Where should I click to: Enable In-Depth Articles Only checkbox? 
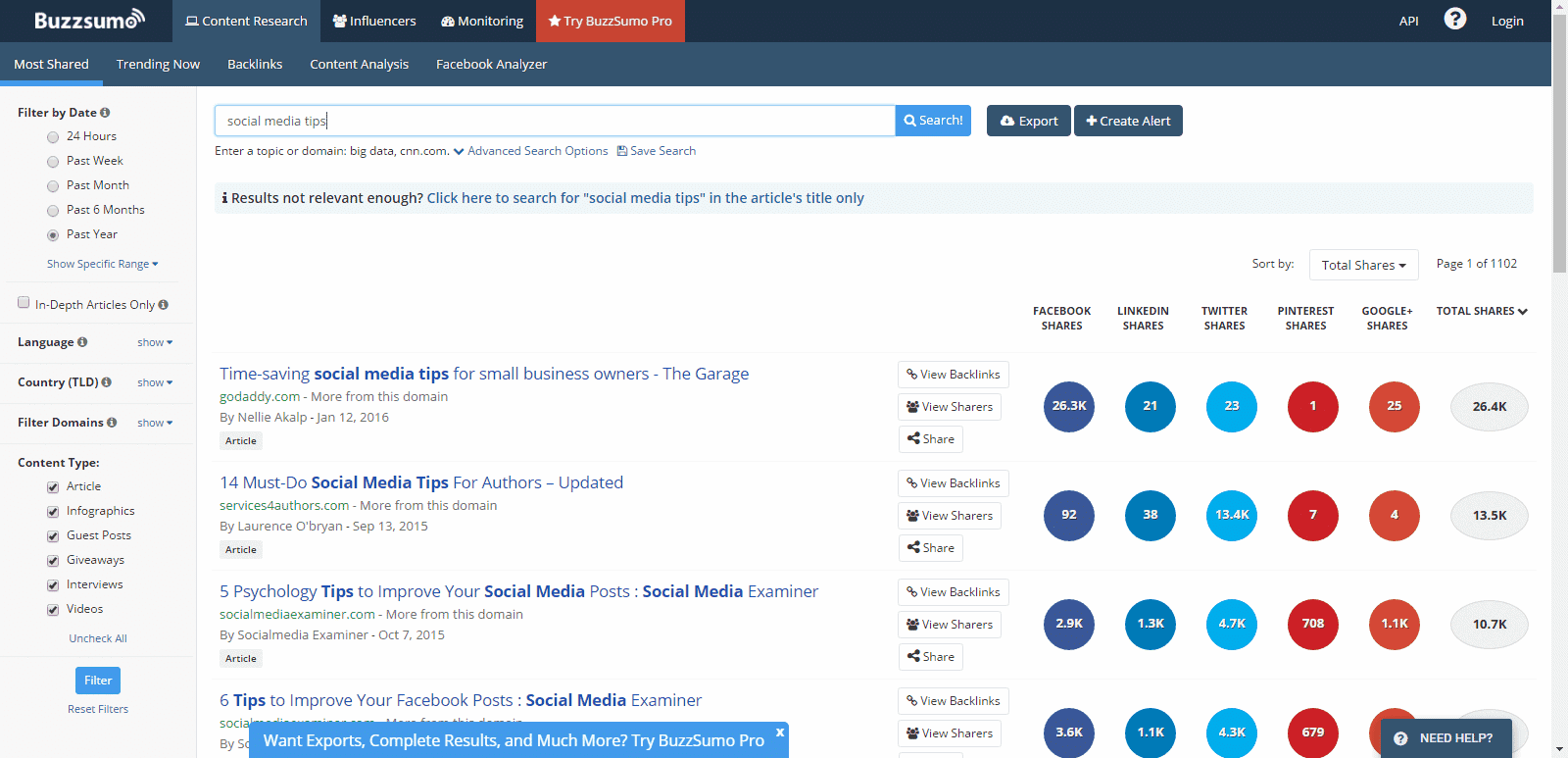[24, 303]
